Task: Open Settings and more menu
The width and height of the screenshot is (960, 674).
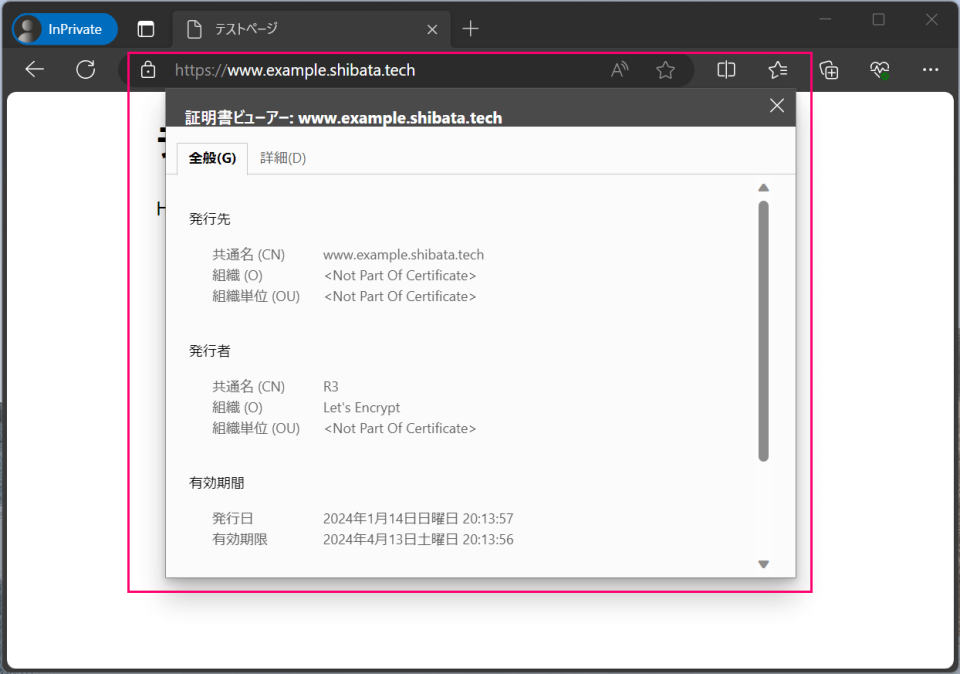Action: tap(931, 69)
